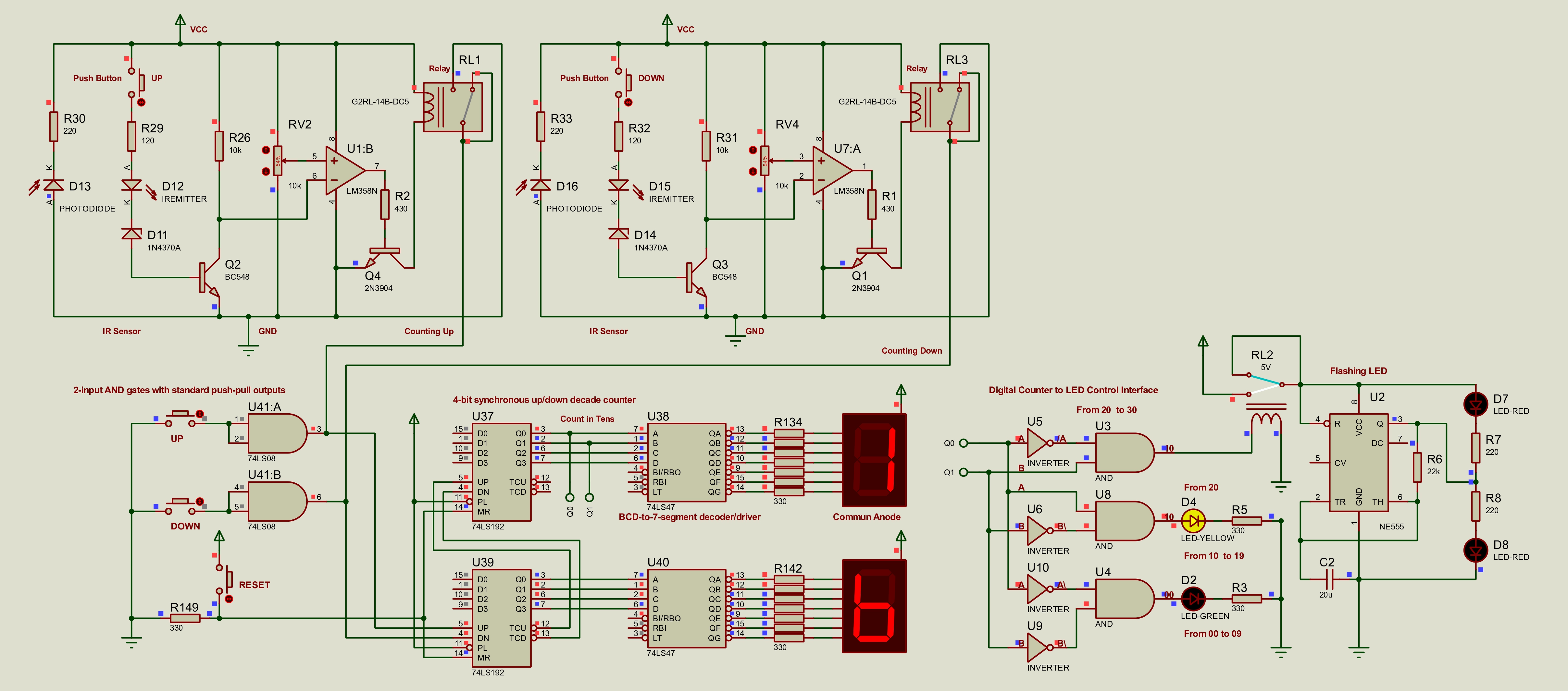
Task: Click the D13 photodiode symbol
Action: coord(54,185)
